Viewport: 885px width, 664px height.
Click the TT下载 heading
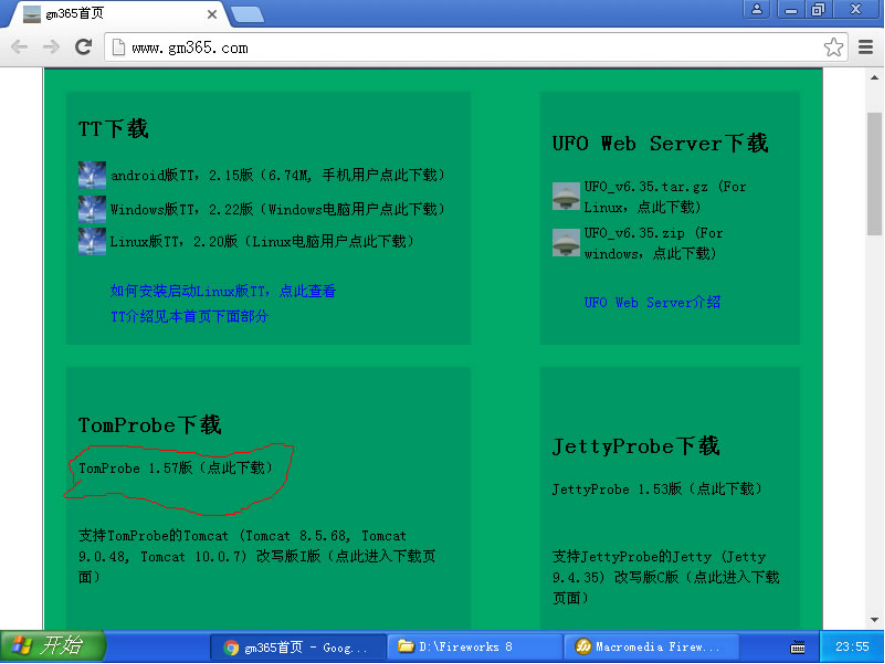[x=113, y=129]
